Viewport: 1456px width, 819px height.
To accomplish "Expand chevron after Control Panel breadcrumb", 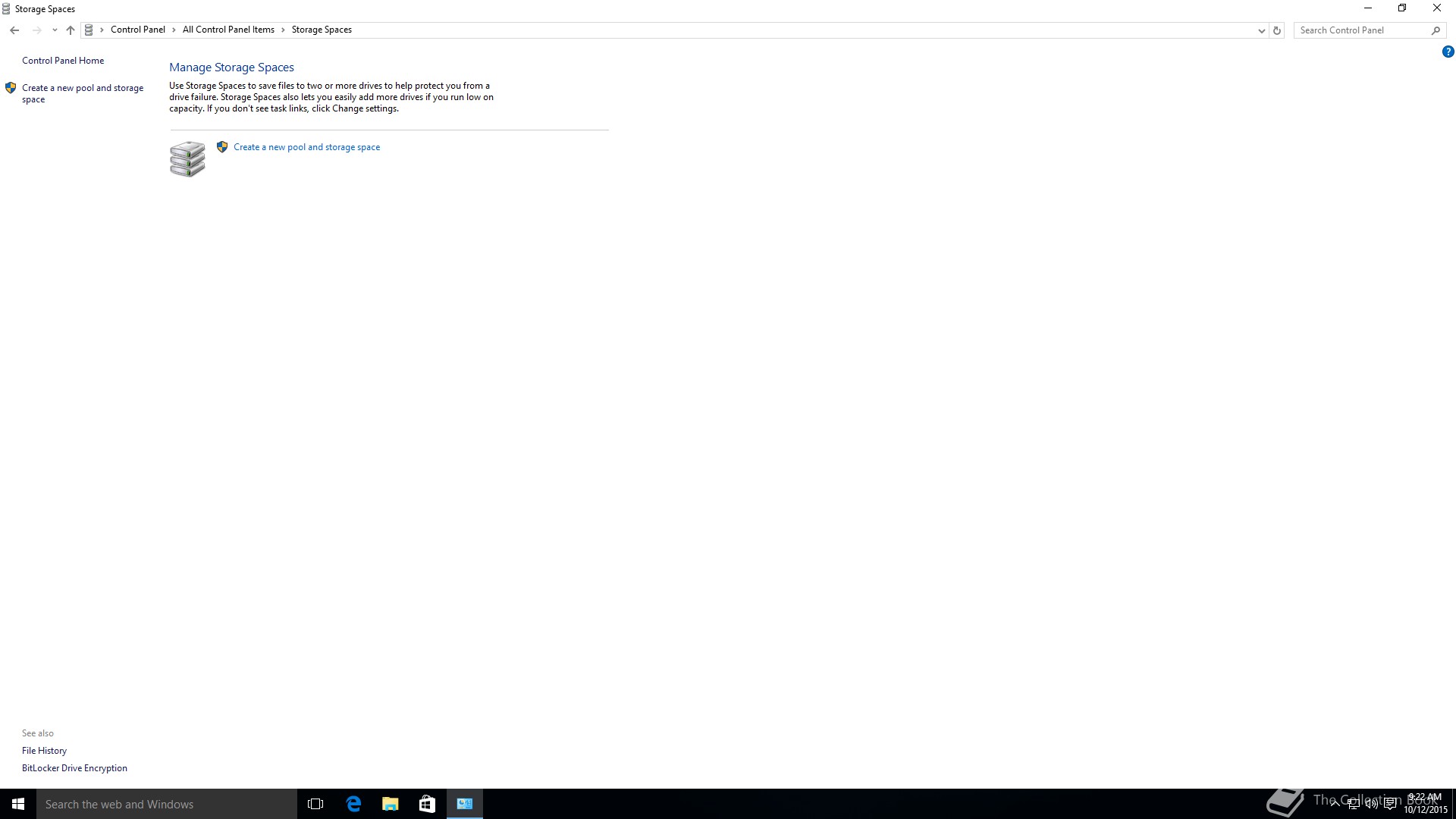I will (x=174, y=30).
